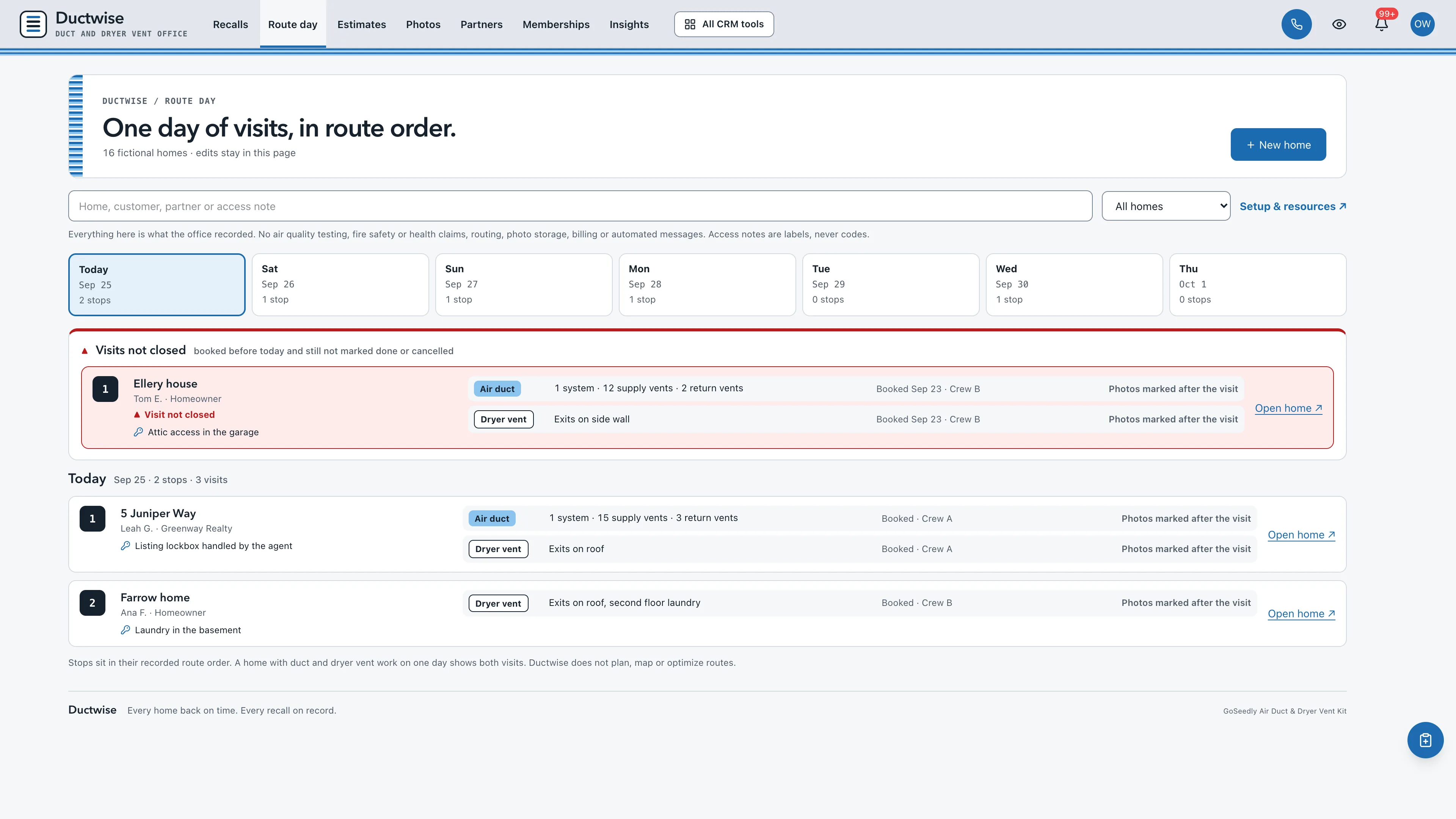Click the red warning triangle near Visits not closed
Screen dimensions: 1456x819
click(85, 351)
